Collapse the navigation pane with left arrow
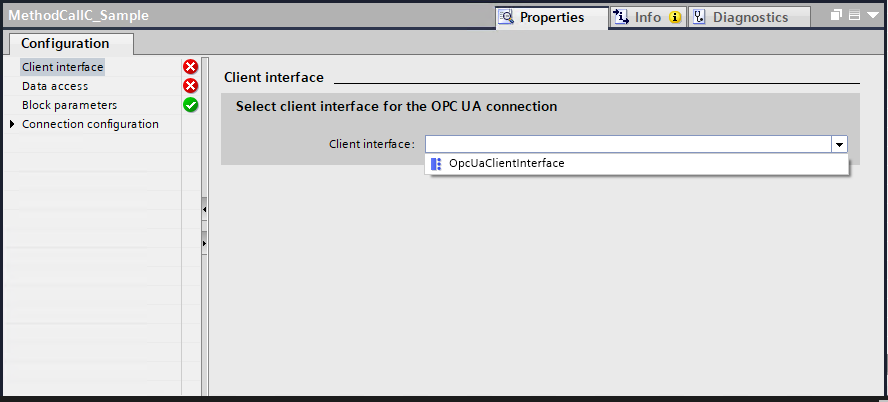The height and width of the screenshot is (402, 888). [204, 210]
